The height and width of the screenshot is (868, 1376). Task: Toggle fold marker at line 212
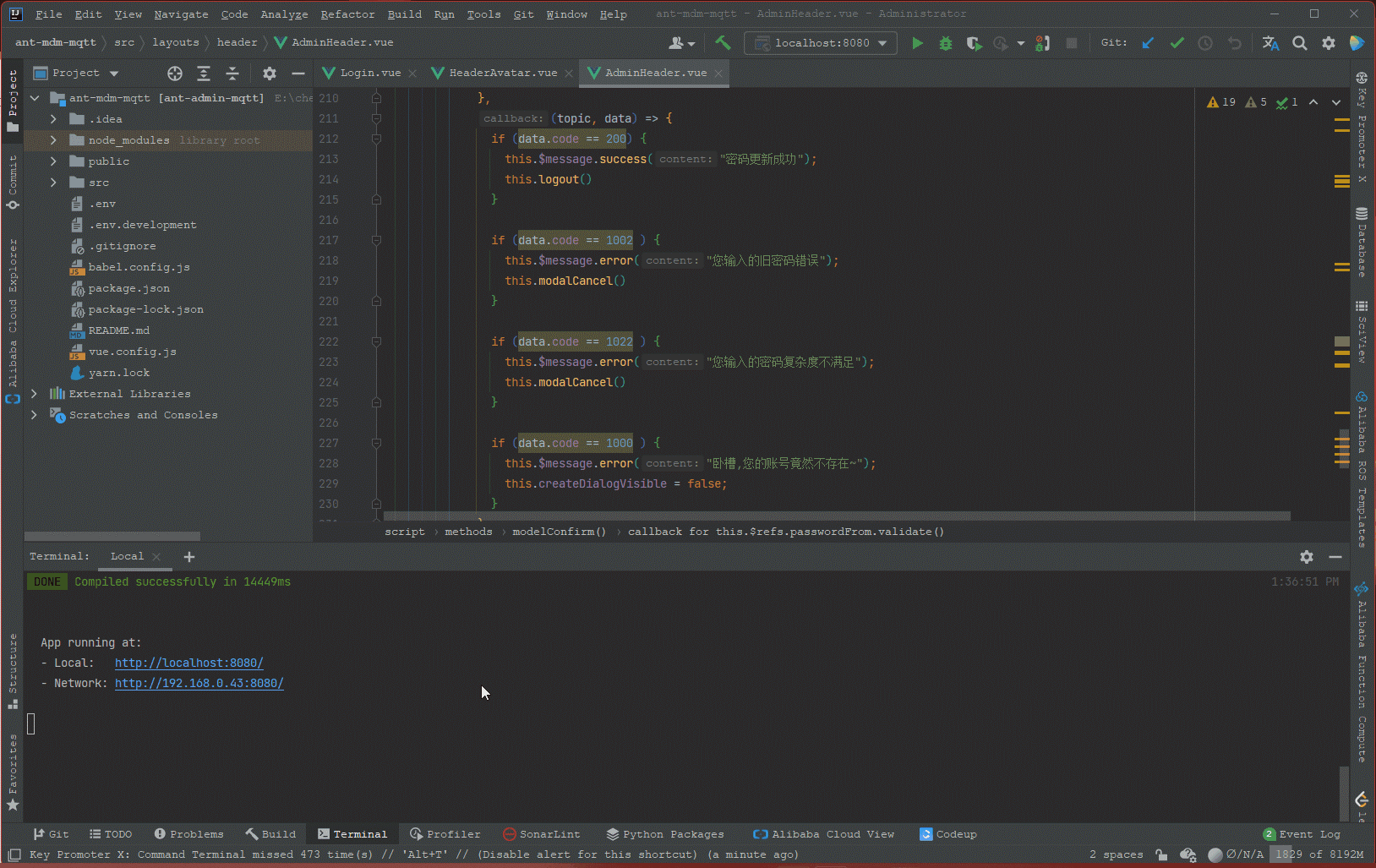[376, 139]
